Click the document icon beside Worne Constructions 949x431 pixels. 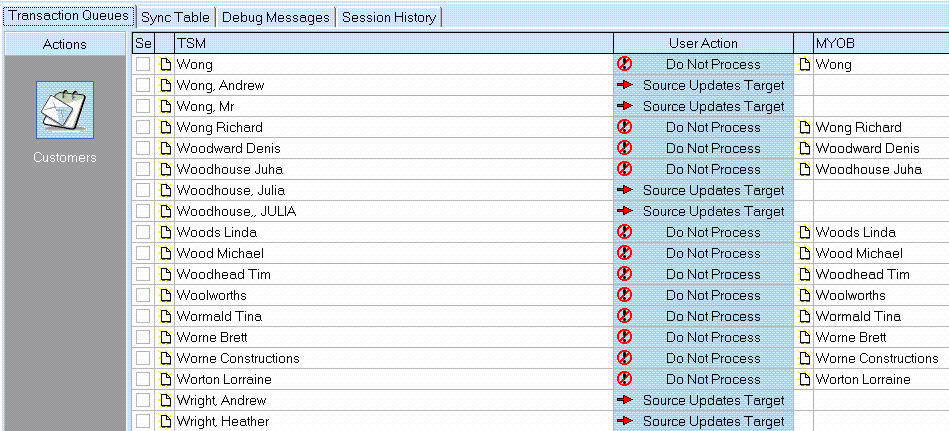pos(166,359)
